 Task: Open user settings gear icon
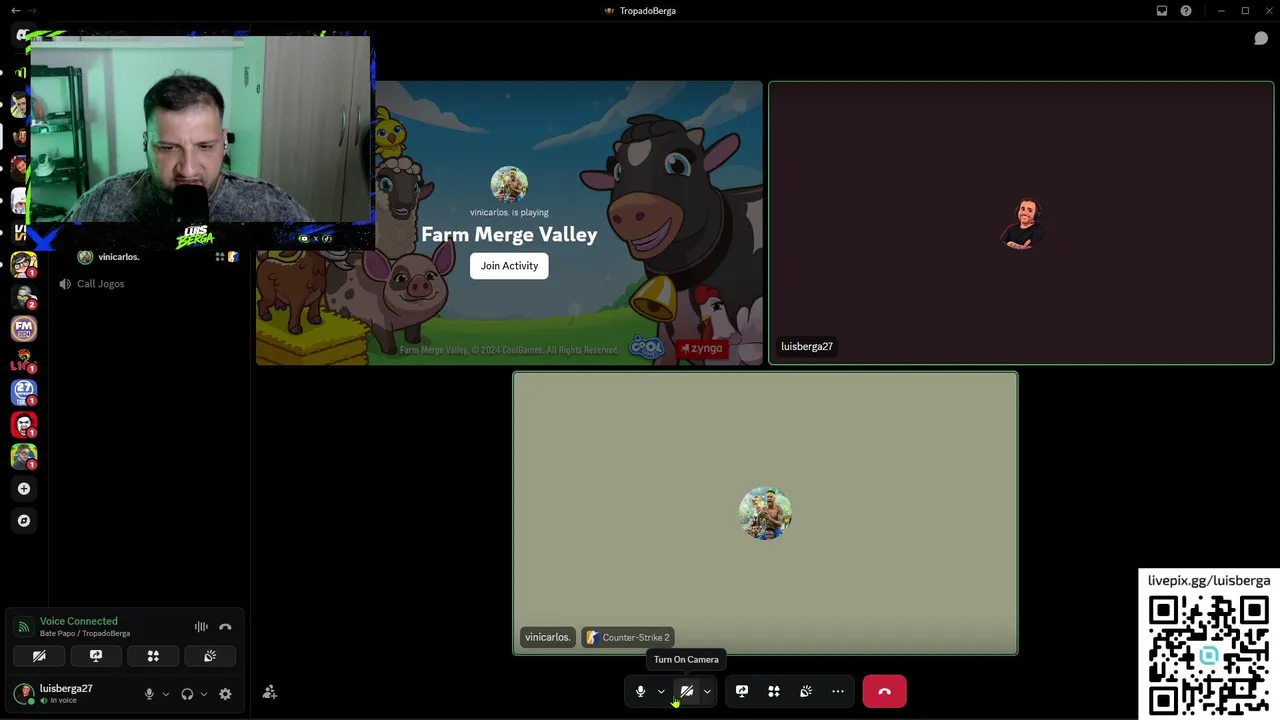[225, 694]
